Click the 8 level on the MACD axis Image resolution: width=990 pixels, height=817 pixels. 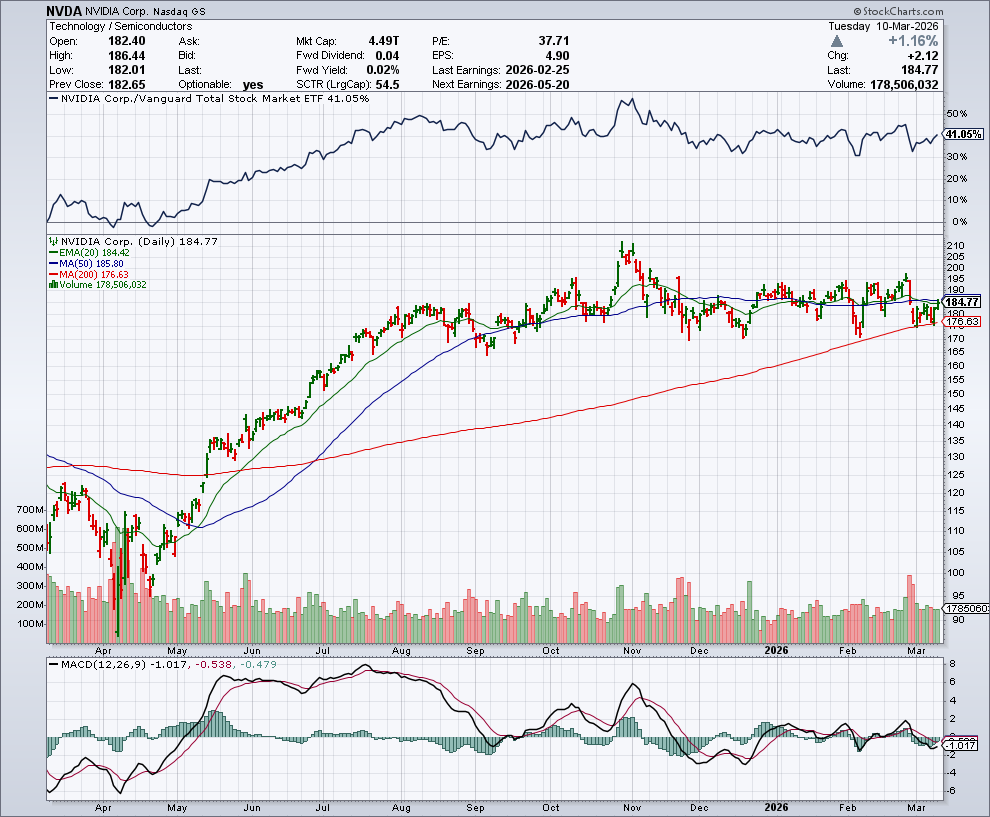coord(953,664)
